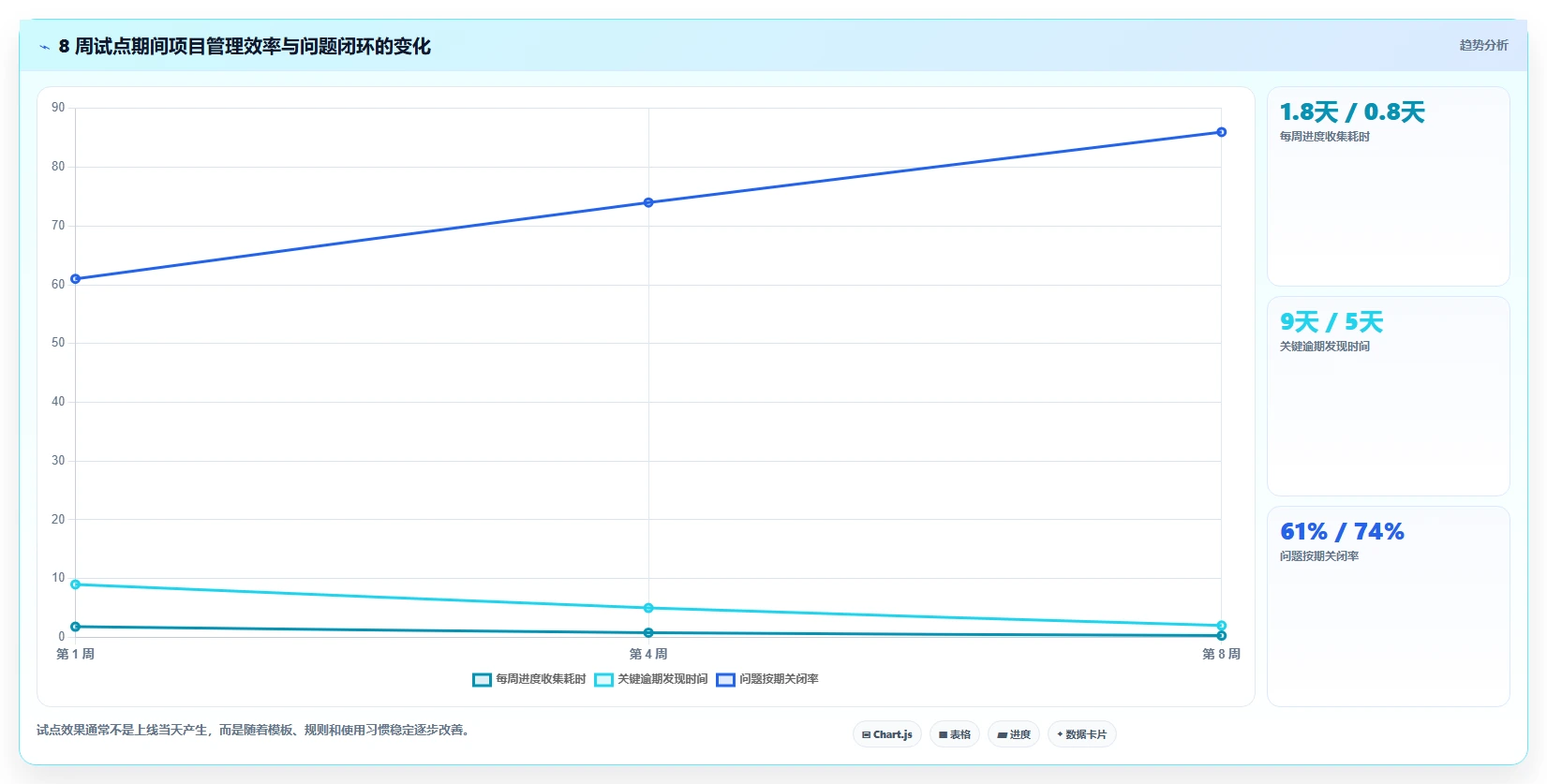Image resolution: width=1547 pixels, height=784 pixels.
Task: Click the Chart.js tag chip
Action: coord(887,734)
